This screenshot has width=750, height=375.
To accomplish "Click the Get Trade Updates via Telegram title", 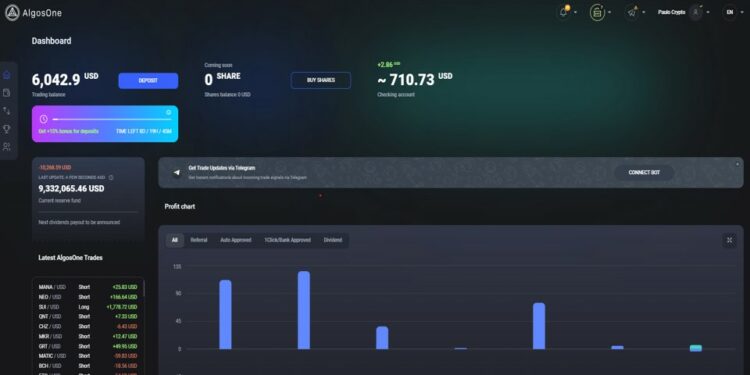I will [221, 168].
